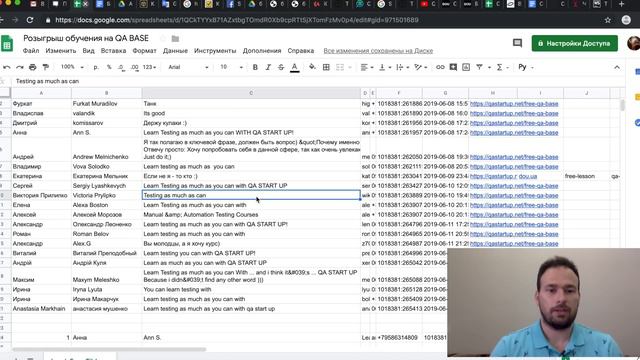Screen dimensions: 640x360
Task: Open Данные menu
Action: click(175, 51)
